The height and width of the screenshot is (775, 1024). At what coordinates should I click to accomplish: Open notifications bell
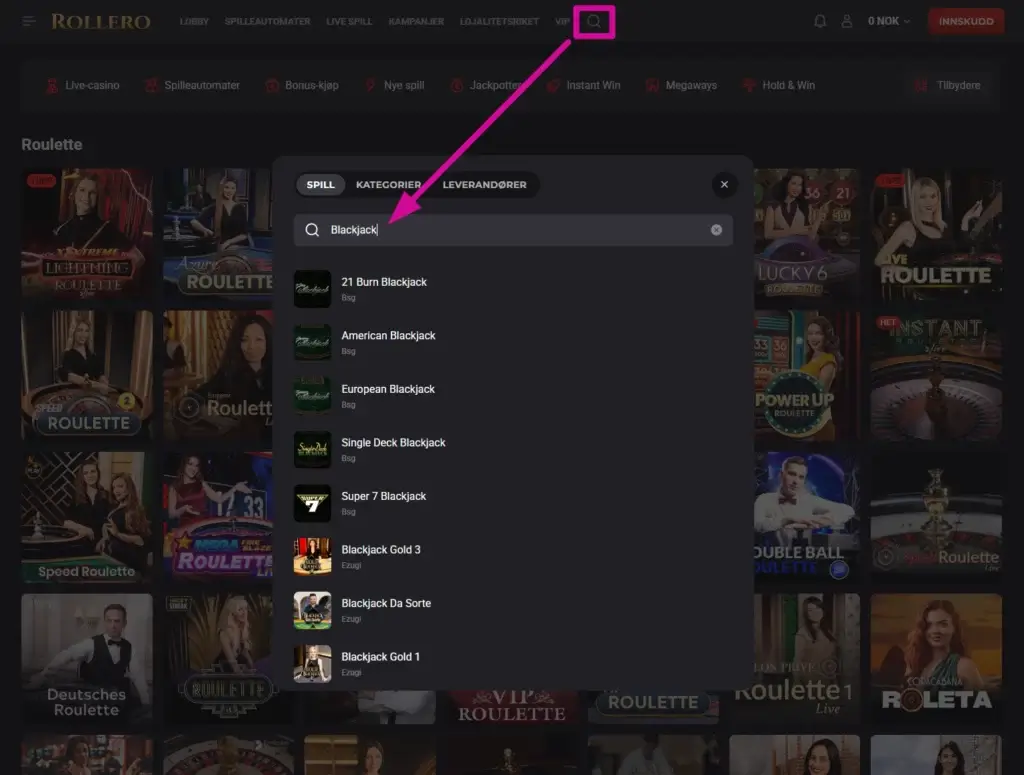click(x=820, y=22)
